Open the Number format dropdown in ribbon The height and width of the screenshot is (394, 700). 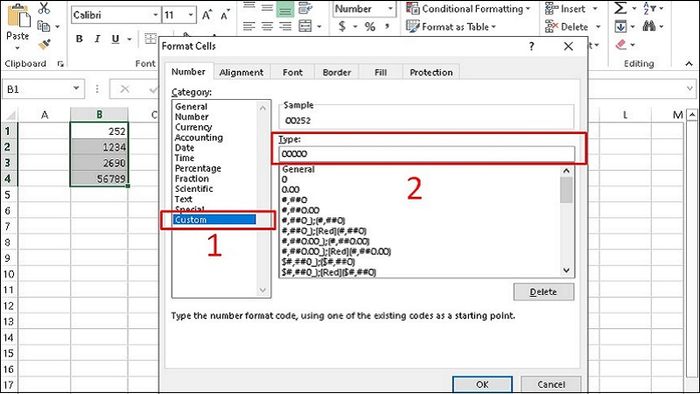[x=390, y=8]
